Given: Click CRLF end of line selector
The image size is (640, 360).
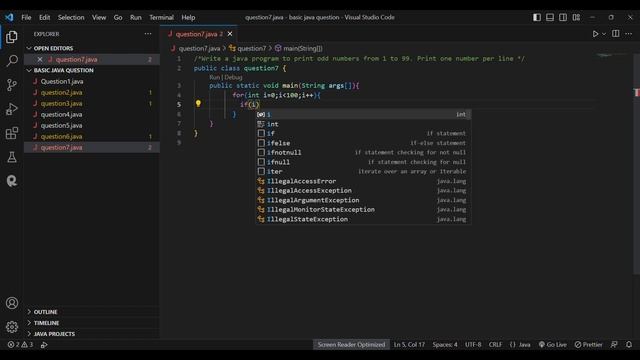Looking at the screenshot, I should coord(495,344).
